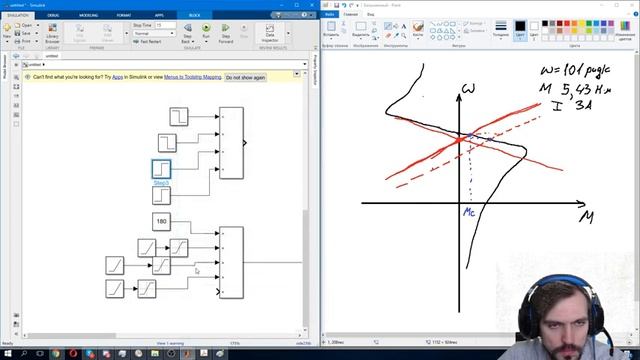Screen dimensions: 640x360
Task: Click the Stop Time input field
Action: (x=165, y=25)
